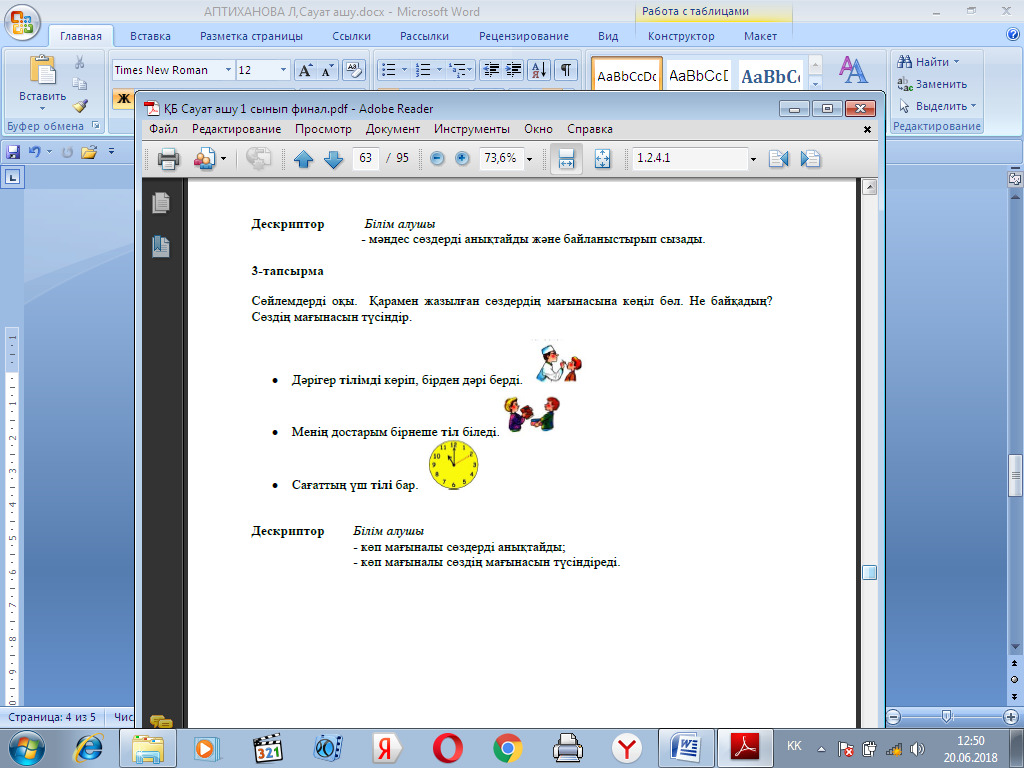The image size is (1024, 768).
Task: Apply first AaBbCcDc style in gallery
Action: pos(627,76)
